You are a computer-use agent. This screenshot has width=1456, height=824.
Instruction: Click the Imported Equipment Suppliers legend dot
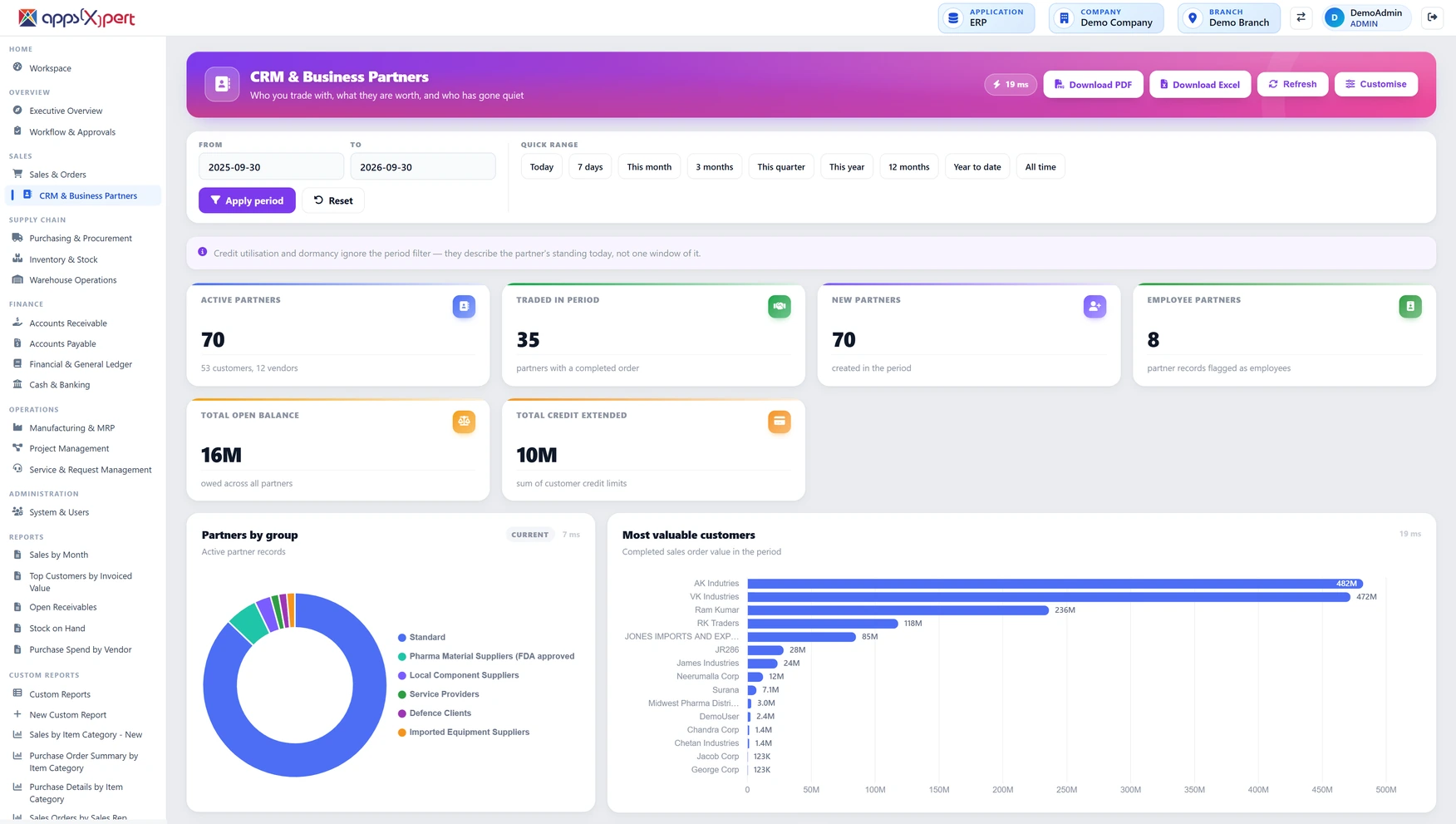pos(402,733)
